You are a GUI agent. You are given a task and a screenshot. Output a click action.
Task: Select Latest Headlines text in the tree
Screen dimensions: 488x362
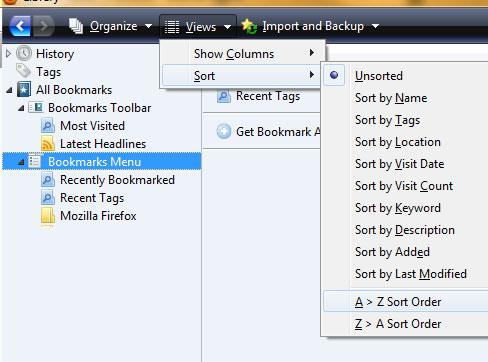click(103, 144)
